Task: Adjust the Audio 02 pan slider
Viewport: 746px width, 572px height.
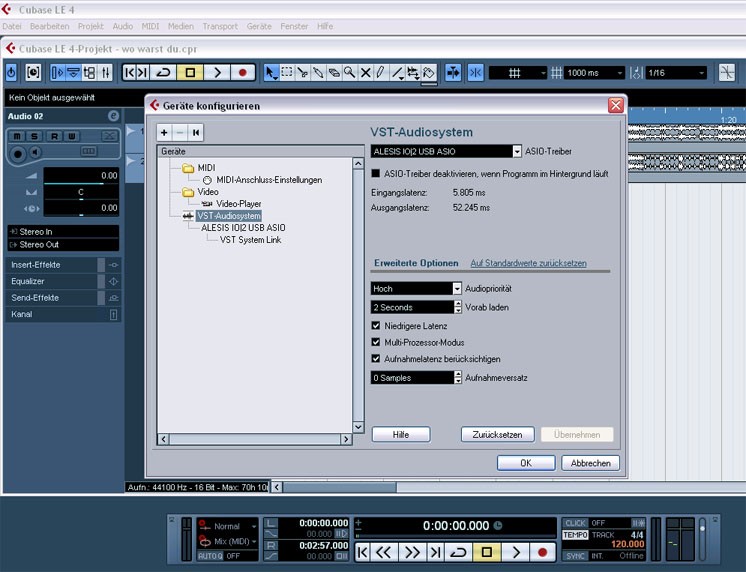Action: click(80, 192)
